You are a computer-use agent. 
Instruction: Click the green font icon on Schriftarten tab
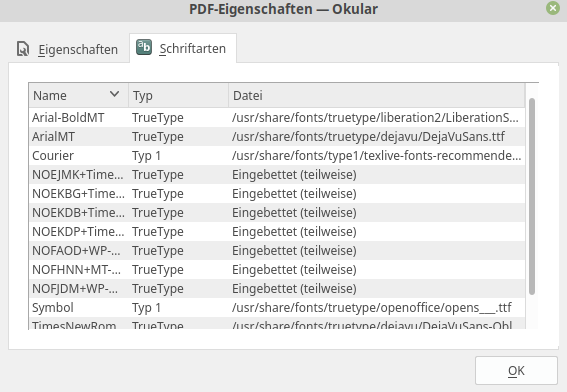coord(144,47)
